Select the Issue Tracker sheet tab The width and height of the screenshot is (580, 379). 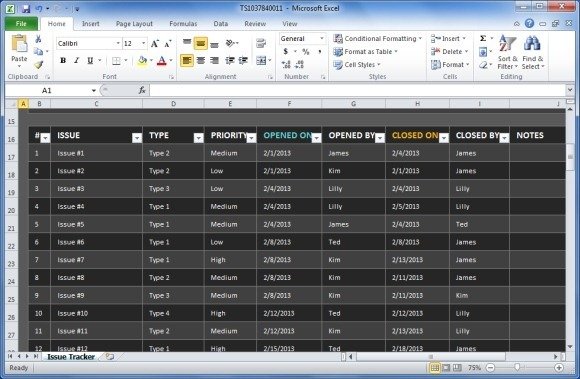pos(71,357)
